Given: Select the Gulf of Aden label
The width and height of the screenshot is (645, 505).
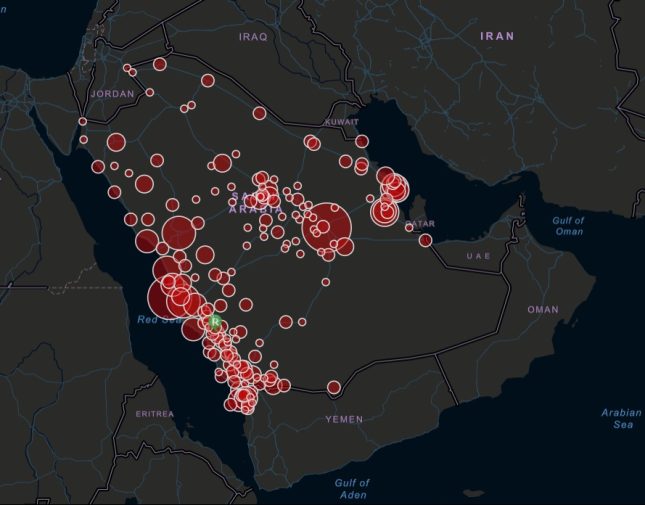Looking at the screenshot, I should click(352, 488).
